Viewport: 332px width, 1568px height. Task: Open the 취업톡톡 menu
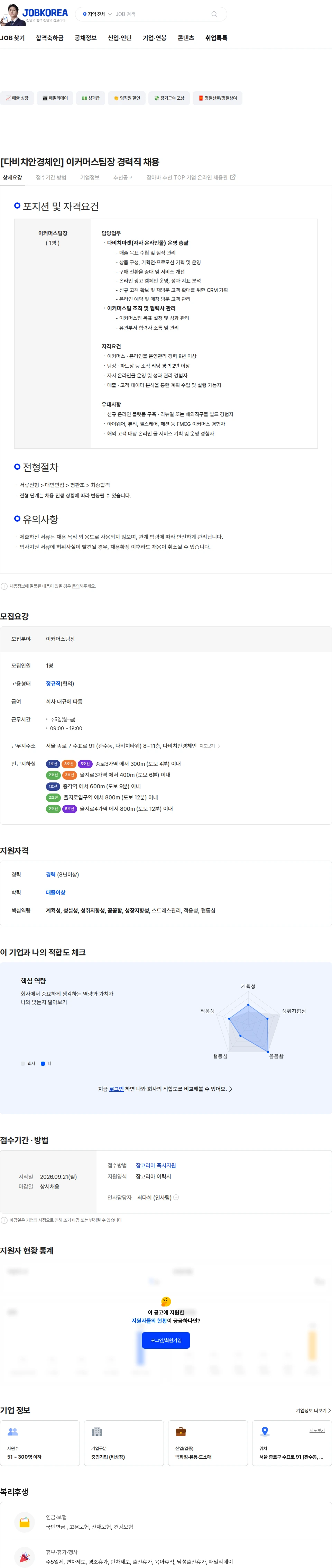point(216,38)
